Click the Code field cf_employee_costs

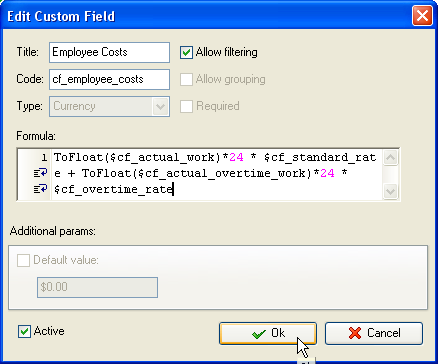click(x=109, y=79)
